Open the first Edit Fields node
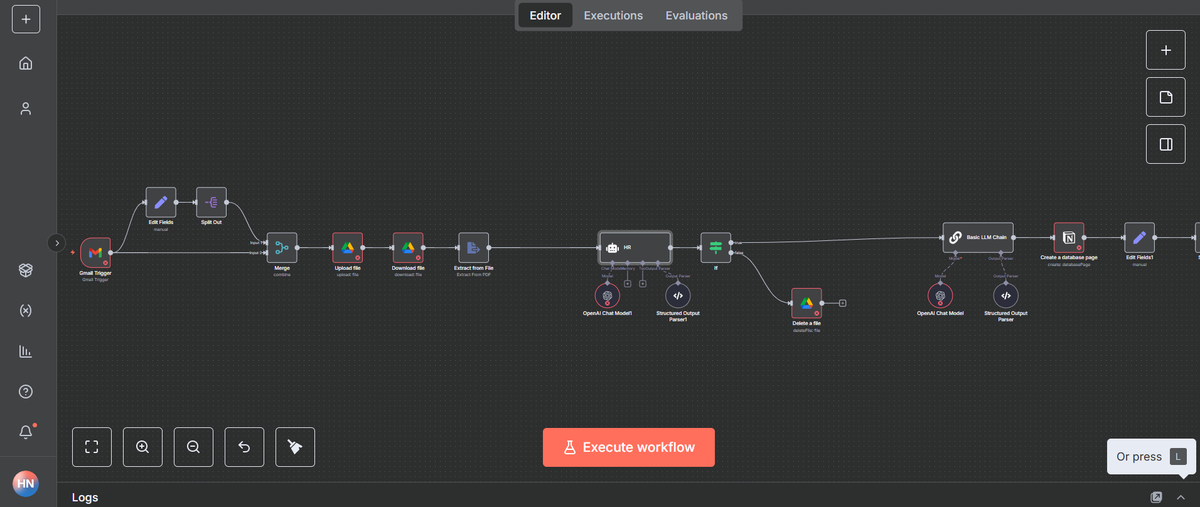The image size is (1200, 507). tap(160, 202)
